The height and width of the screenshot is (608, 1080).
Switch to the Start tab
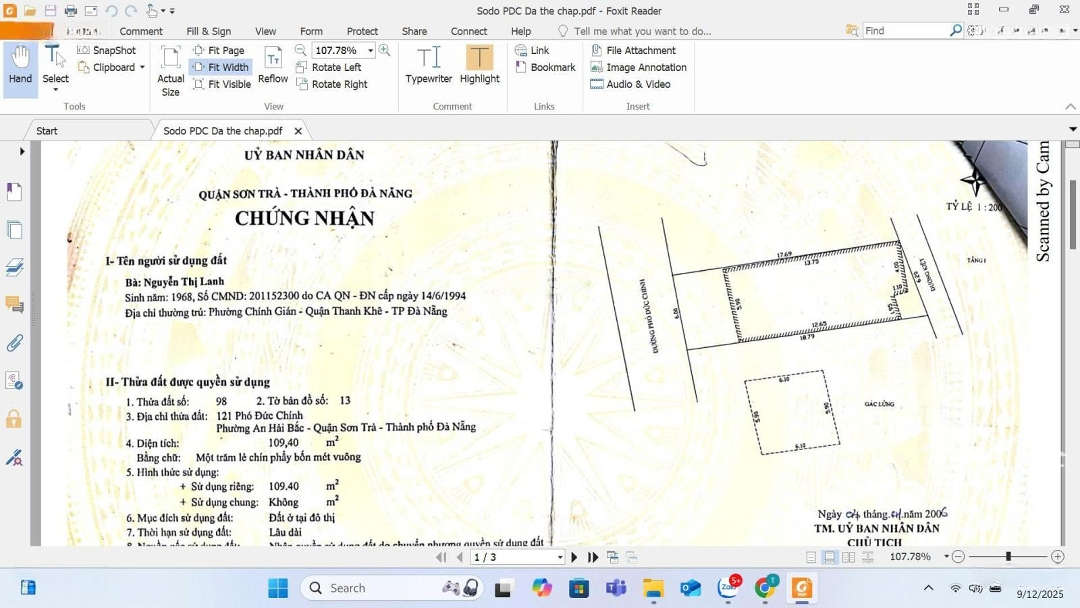point(47,131)
